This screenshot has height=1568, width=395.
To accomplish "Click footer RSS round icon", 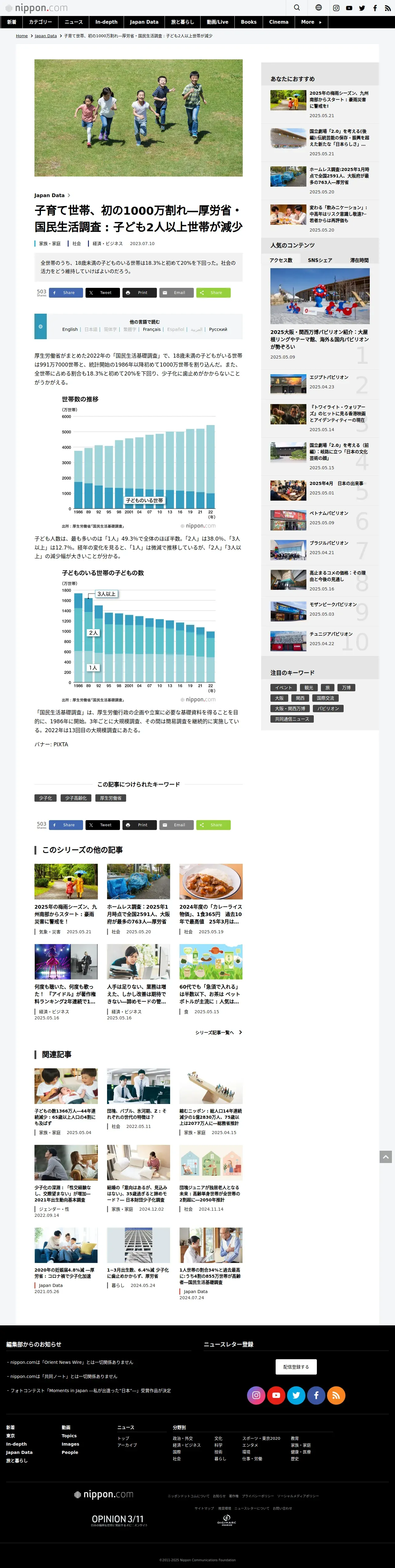I will pos(336,1395).
